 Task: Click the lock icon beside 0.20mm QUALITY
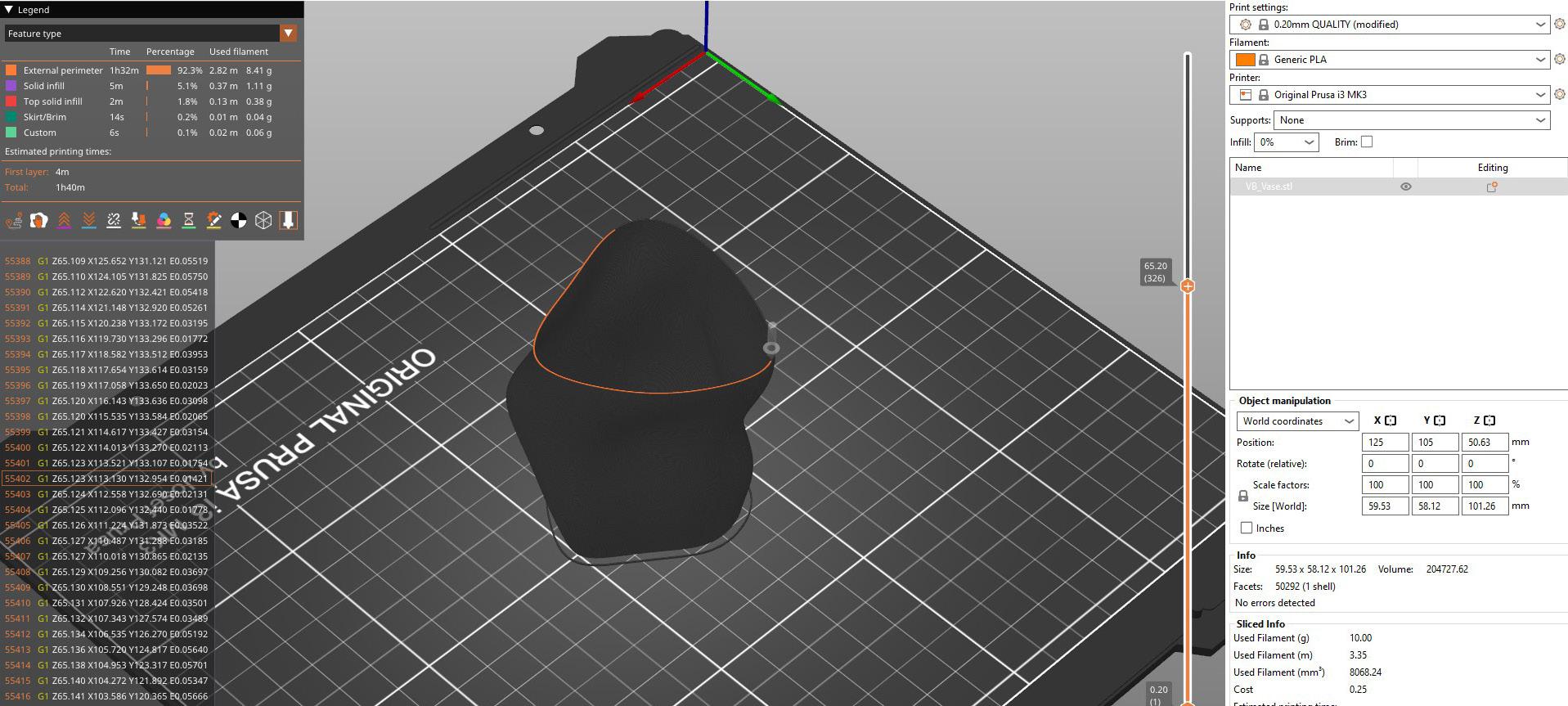click(x=1264, y=25)
